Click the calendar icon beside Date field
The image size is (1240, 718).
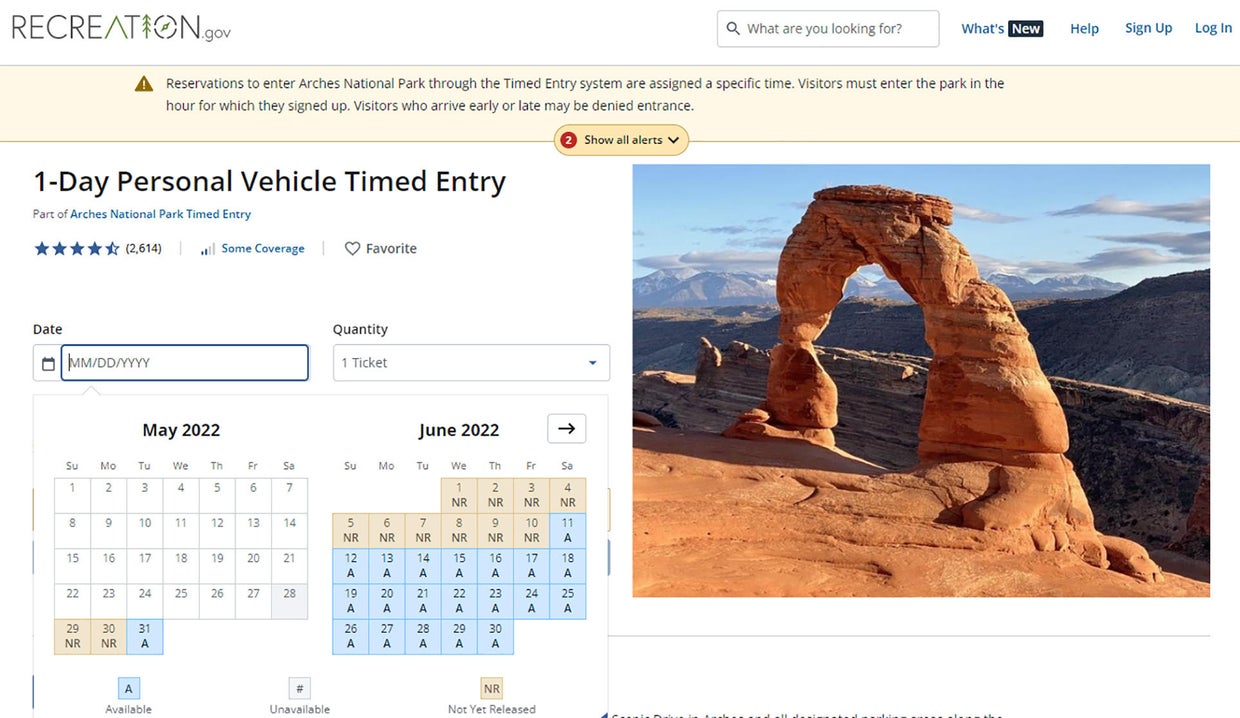click(x=47, y=364)
